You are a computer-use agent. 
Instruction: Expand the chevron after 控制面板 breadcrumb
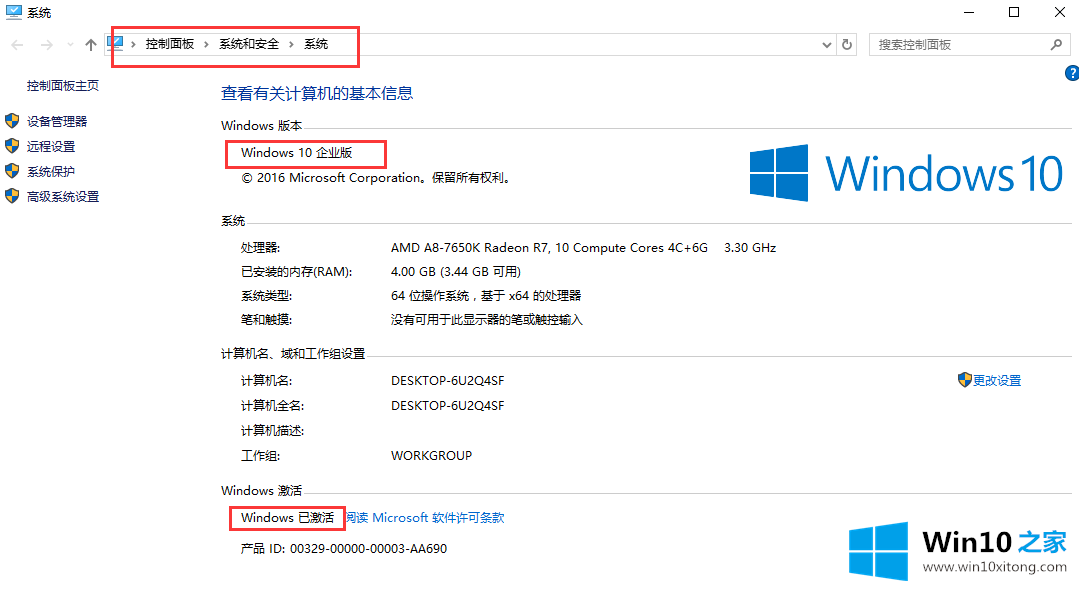coord(207,44)
